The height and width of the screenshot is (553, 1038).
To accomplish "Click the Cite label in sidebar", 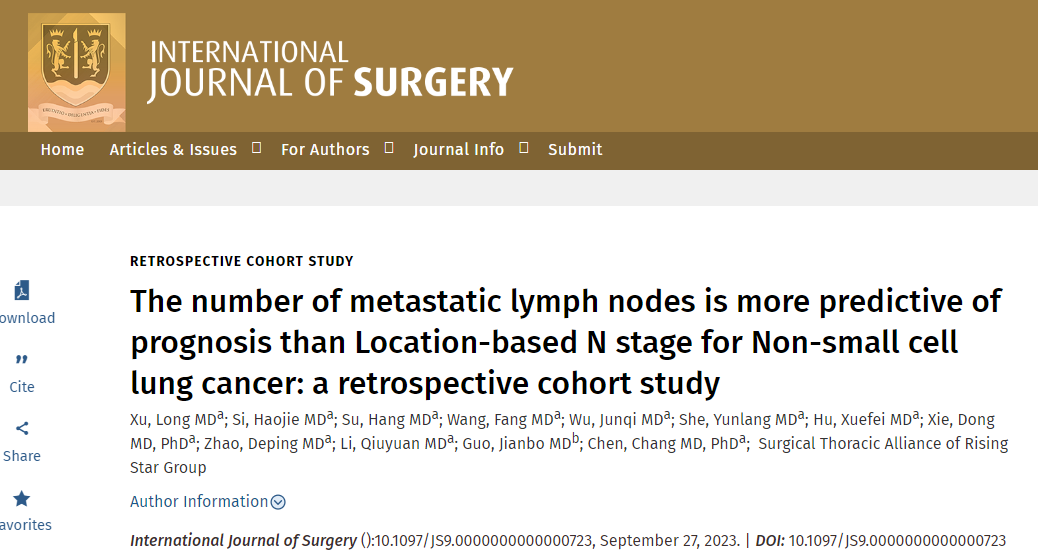I will [x=22, y=387].
